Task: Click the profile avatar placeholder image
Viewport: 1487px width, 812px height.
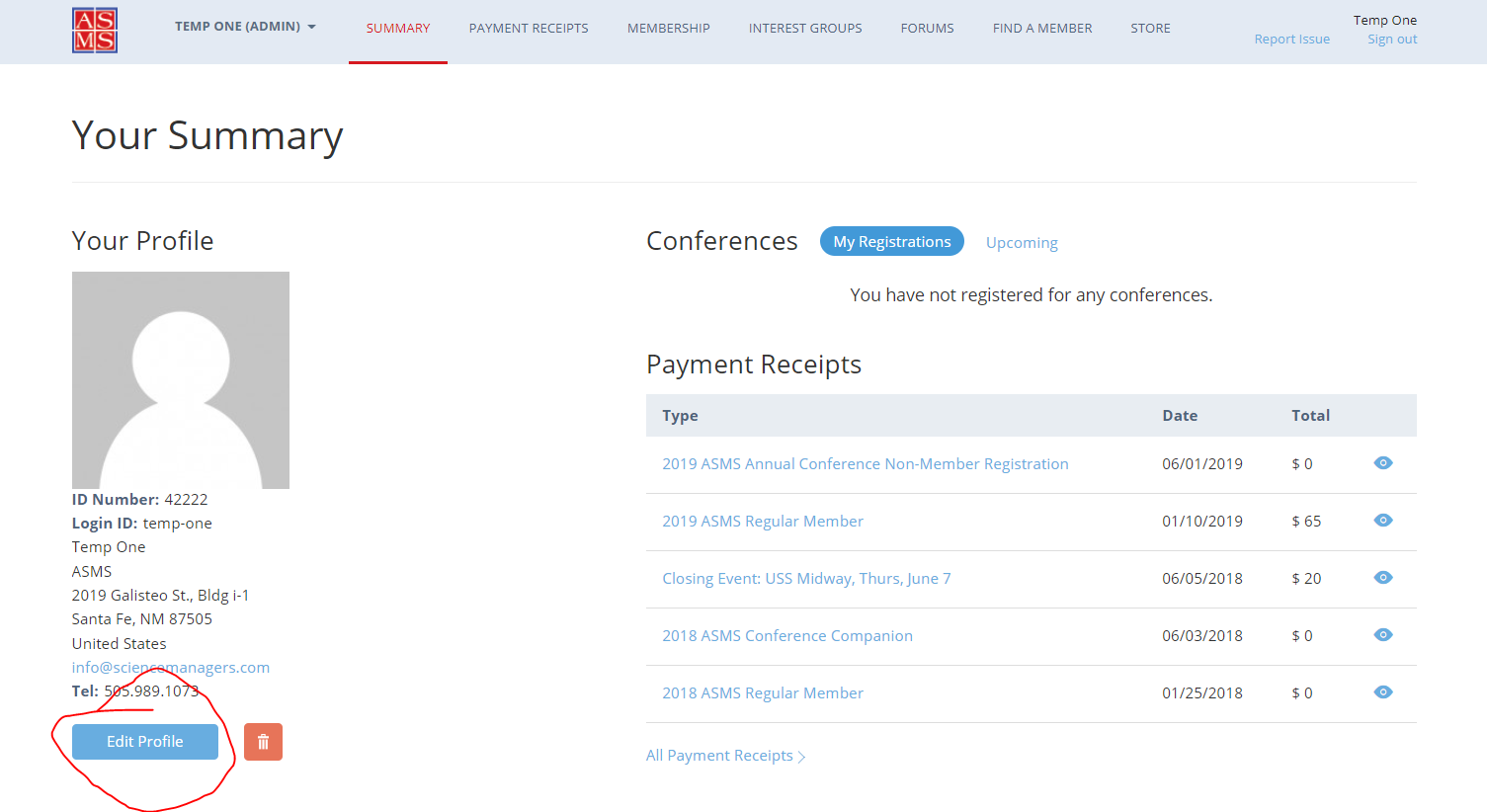Action: click(x=181, y=380)
